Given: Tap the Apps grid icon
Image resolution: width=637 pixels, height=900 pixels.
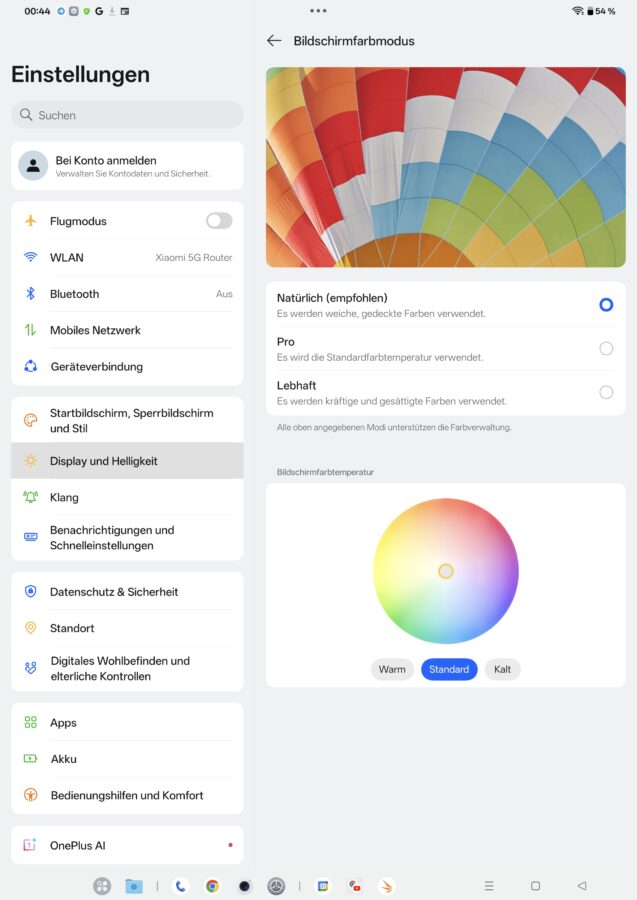Looking at the screenshot, I should pos(30,722).
